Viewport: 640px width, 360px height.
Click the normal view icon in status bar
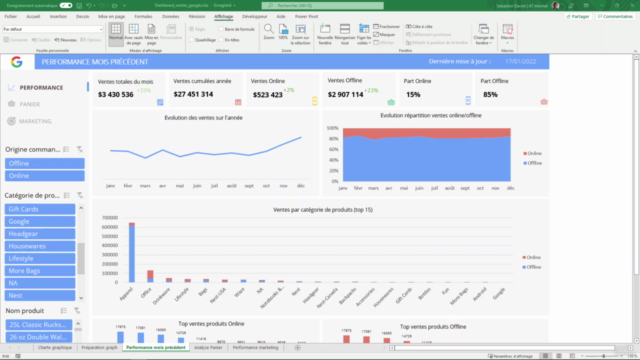(x=545, y=356)
